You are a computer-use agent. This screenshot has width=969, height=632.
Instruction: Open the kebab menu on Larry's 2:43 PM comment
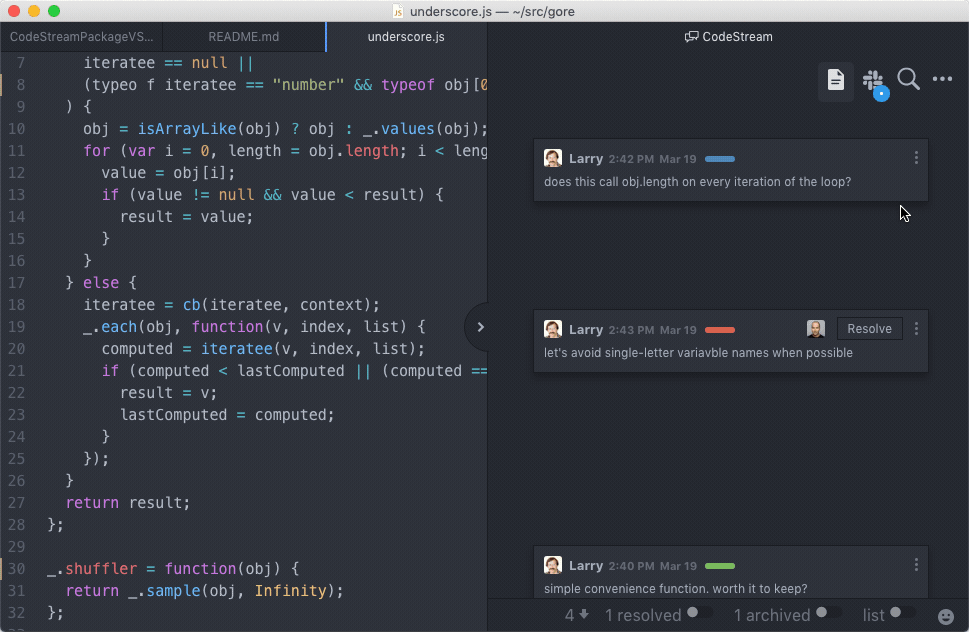[x=916, y=329]
